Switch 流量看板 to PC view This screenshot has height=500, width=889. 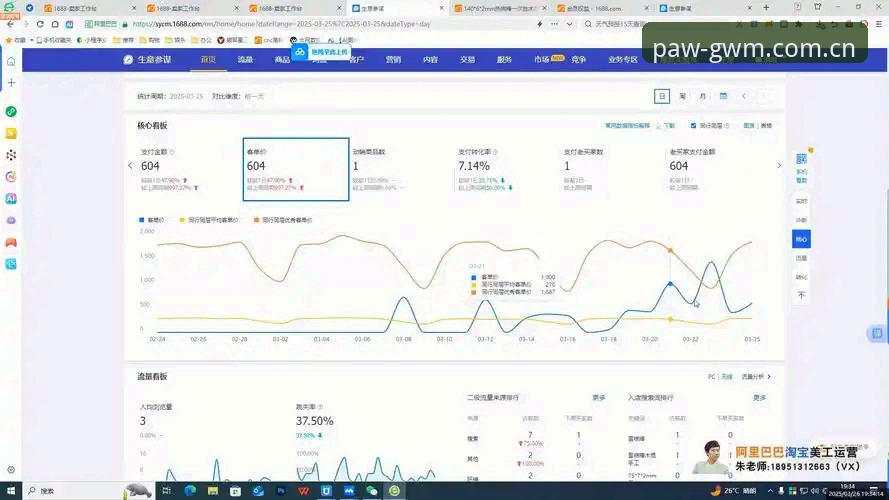pos(712,376)
